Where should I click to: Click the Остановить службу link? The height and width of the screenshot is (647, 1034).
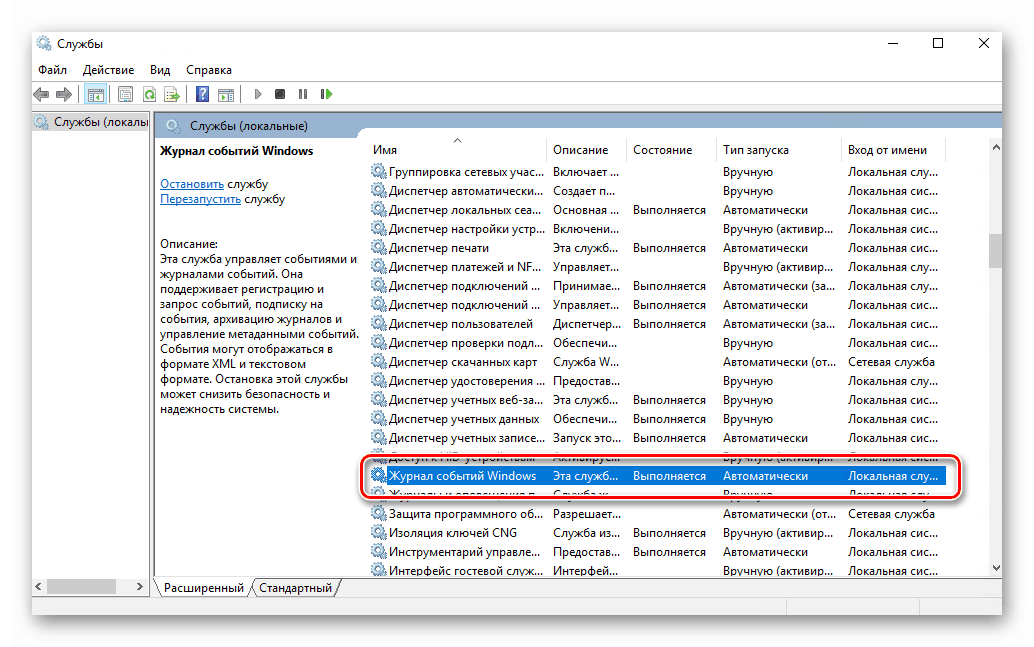pyautogui.click(x=192, y=184)
